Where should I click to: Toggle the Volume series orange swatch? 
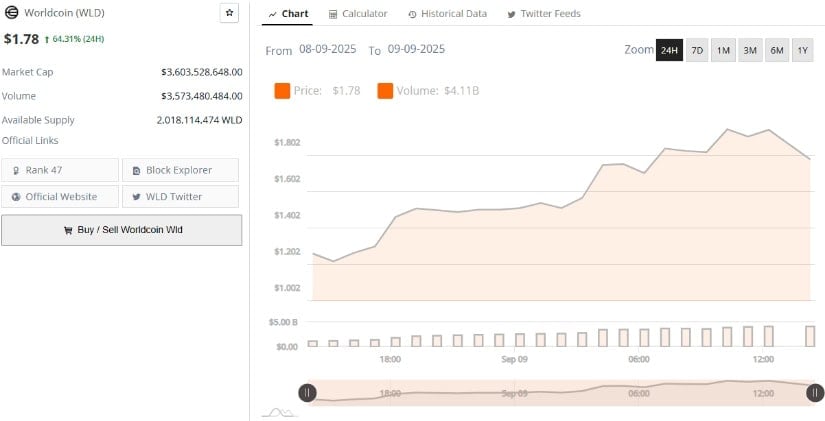click(x=385, y=91)
